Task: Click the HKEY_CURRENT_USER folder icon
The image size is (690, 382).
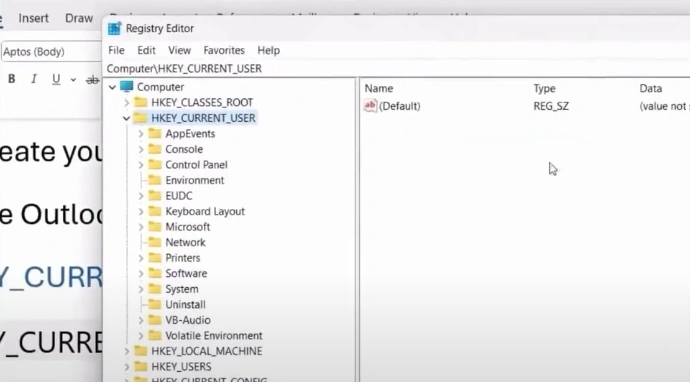Action: tap(140, 118)
